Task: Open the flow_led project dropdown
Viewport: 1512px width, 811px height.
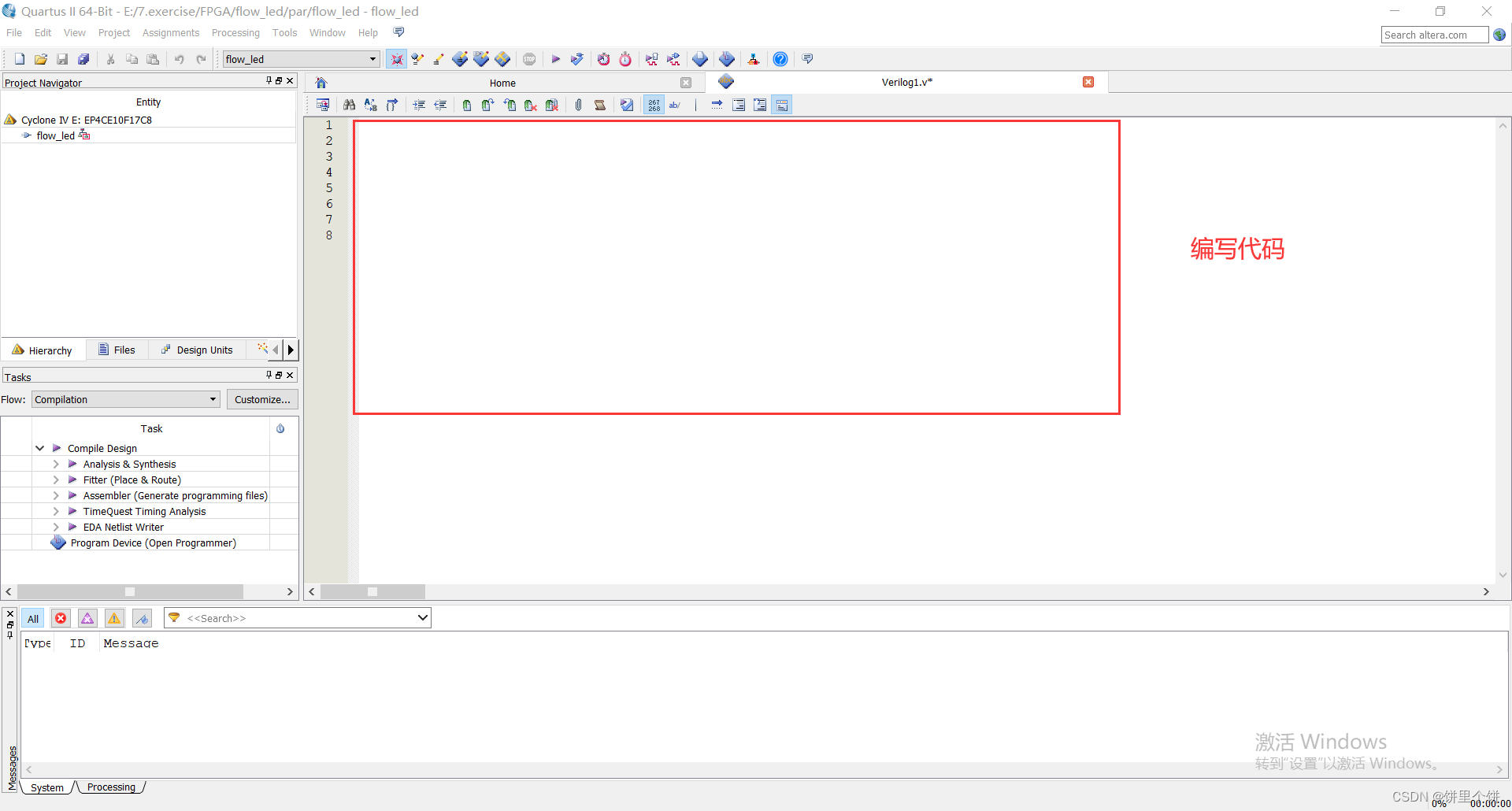Action: tap(302, 59)
